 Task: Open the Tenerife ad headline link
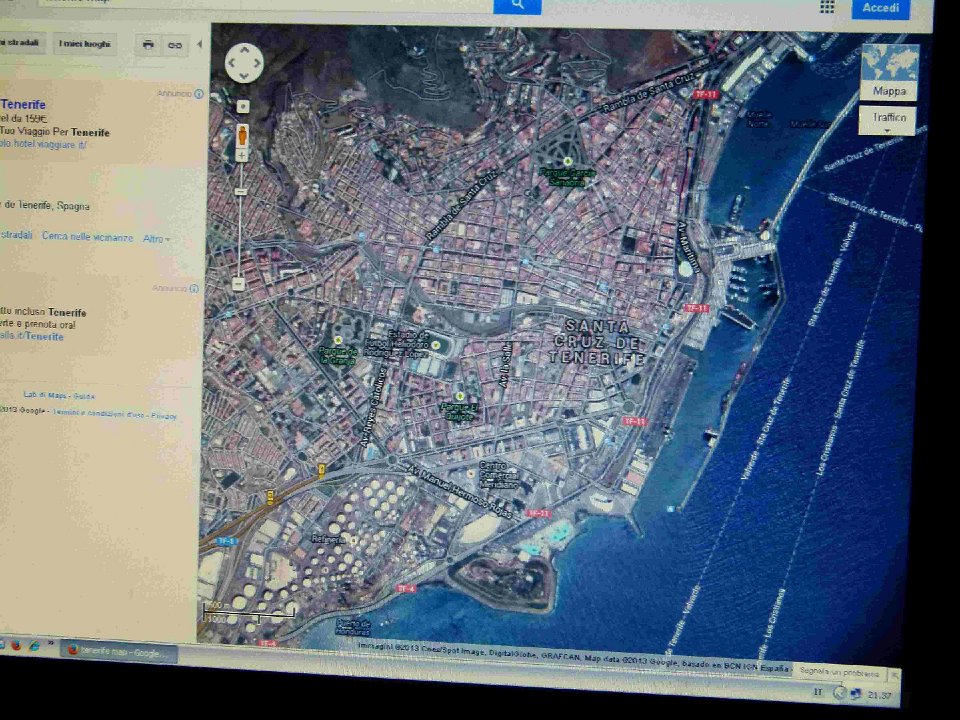click(23, 105)
